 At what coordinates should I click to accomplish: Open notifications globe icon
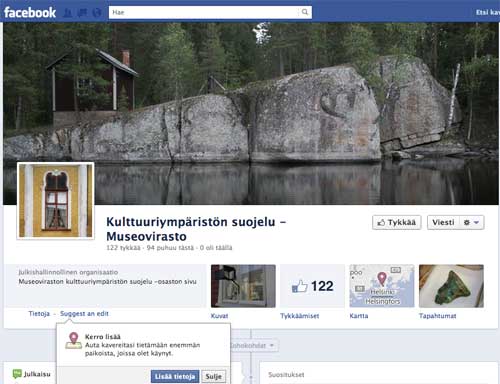[x=97, y=13]
